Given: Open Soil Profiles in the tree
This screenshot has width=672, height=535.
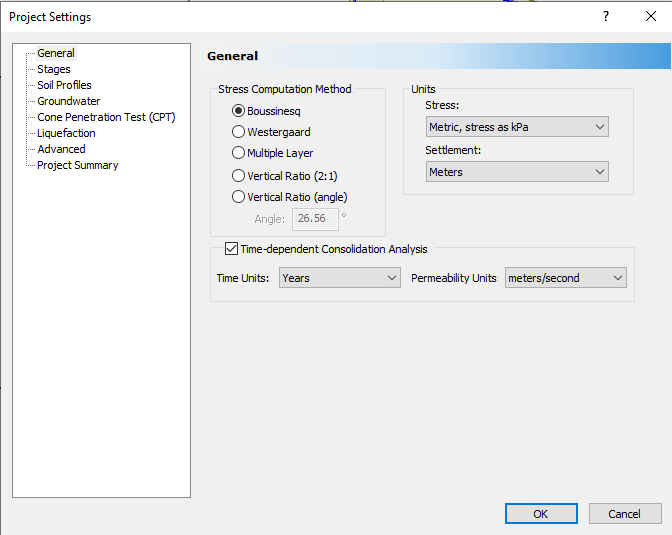Looking at the screenshot, I should pos(64,85).
